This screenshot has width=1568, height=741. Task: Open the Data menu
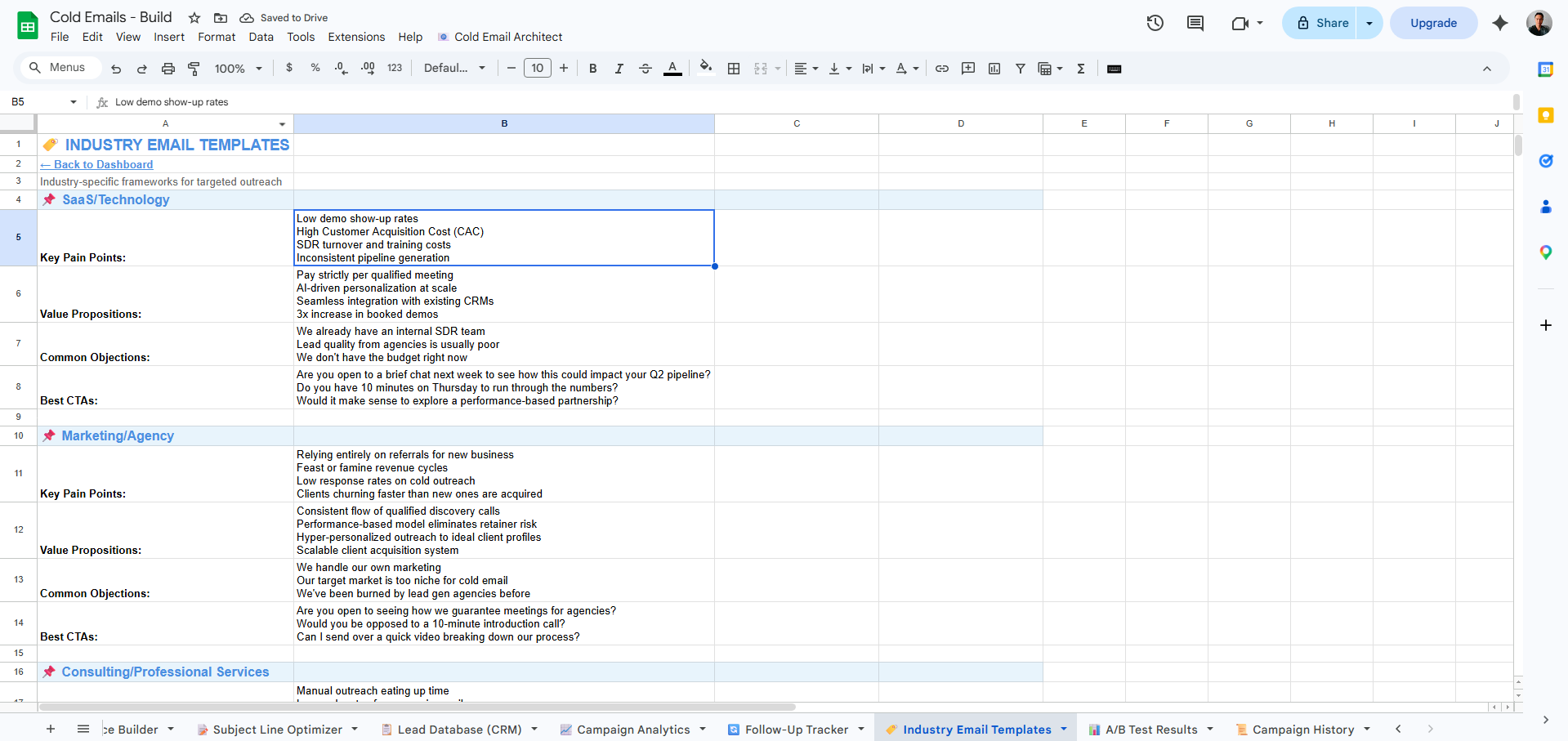[261, 37]
